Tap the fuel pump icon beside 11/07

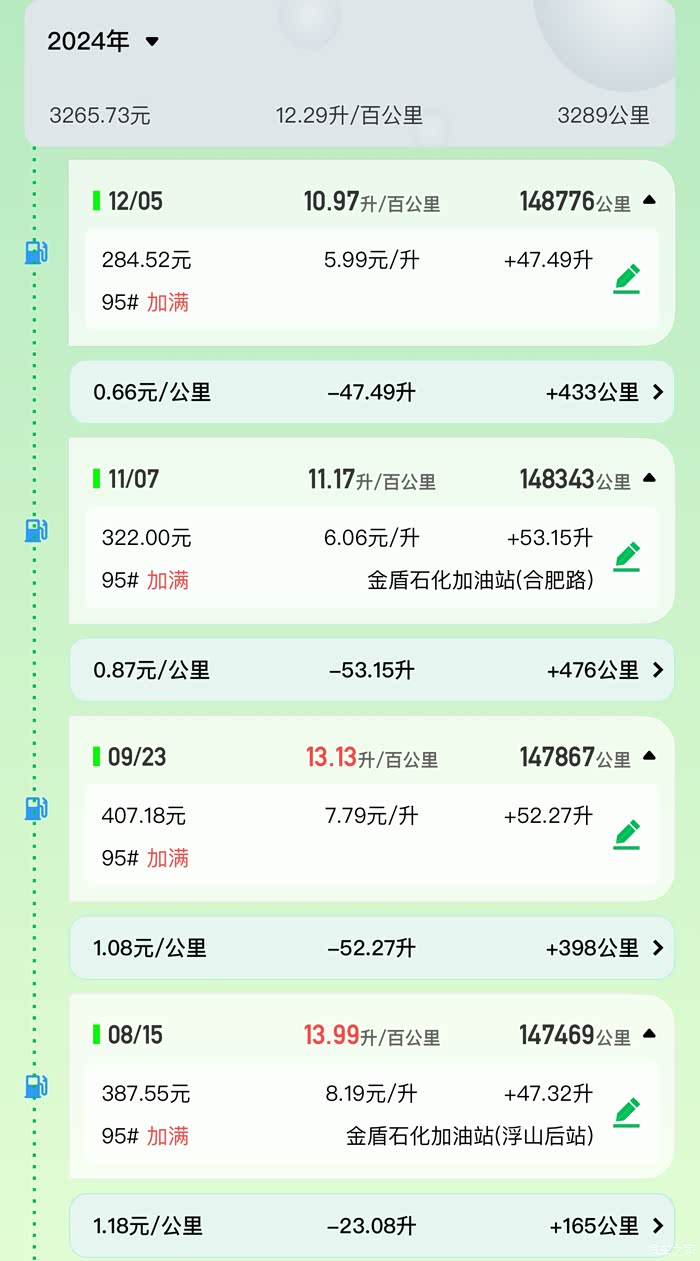tap(36, 530)
